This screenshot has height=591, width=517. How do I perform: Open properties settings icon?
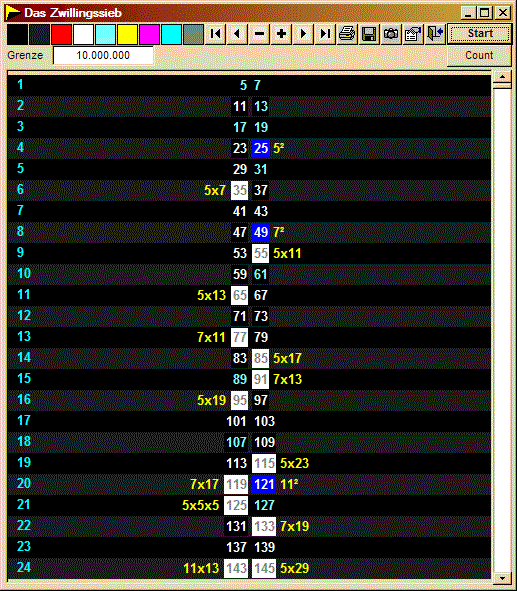tap(413, 34)
